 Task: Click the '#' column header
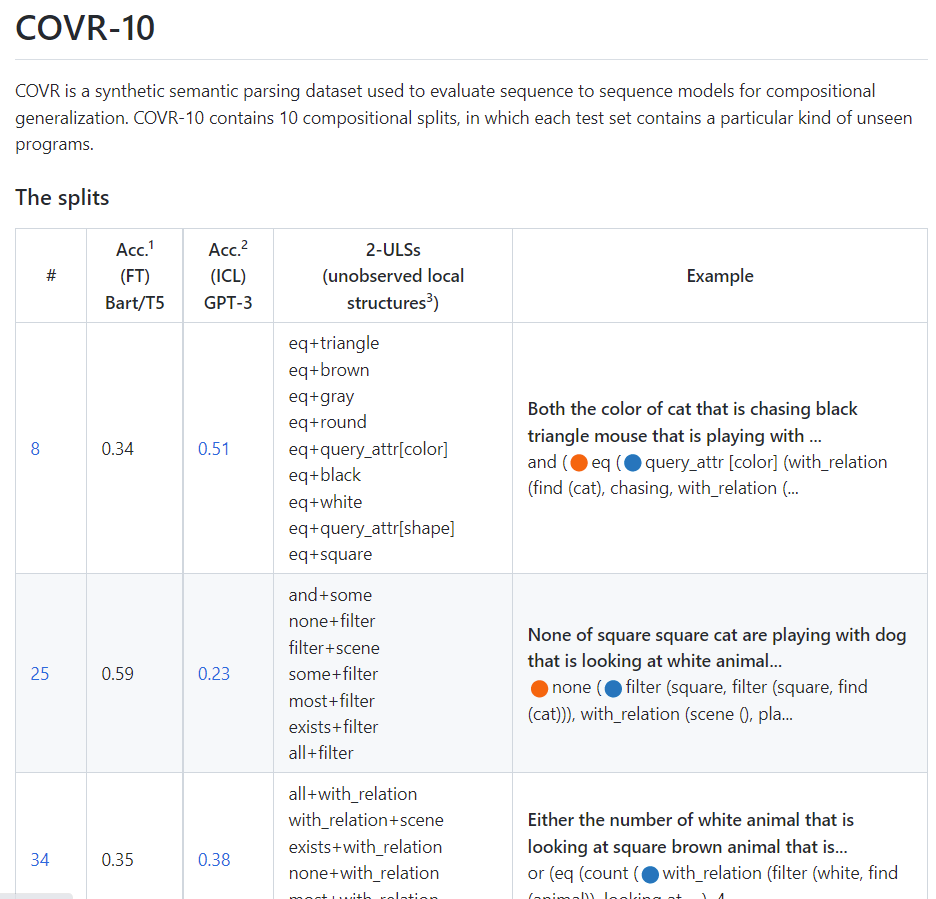(x=51, y=276)
